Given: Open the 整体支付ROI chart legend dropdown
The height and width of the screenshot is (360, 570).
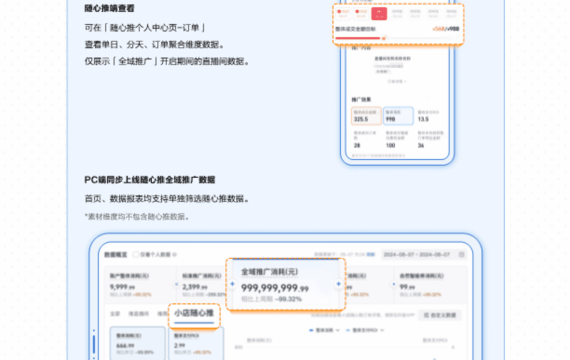Looking at the screenshot, I should (365, 330).
